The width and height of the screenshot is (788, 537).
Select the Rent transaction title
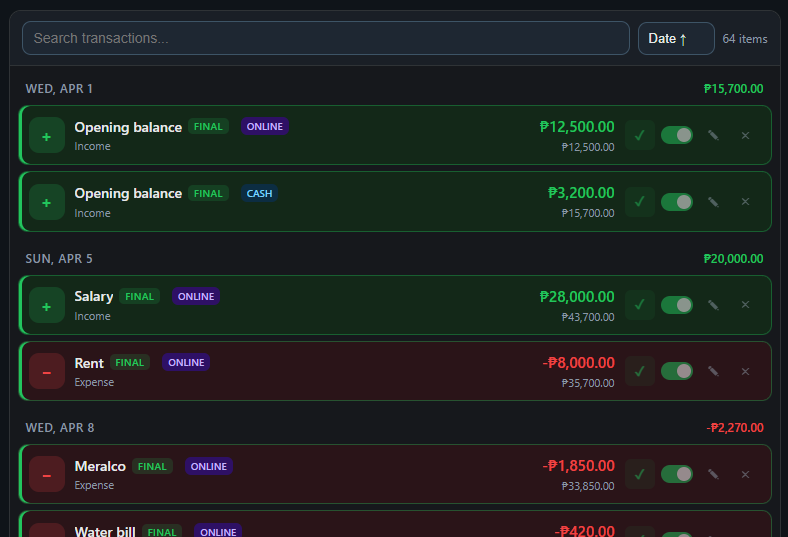pos(89,363)
